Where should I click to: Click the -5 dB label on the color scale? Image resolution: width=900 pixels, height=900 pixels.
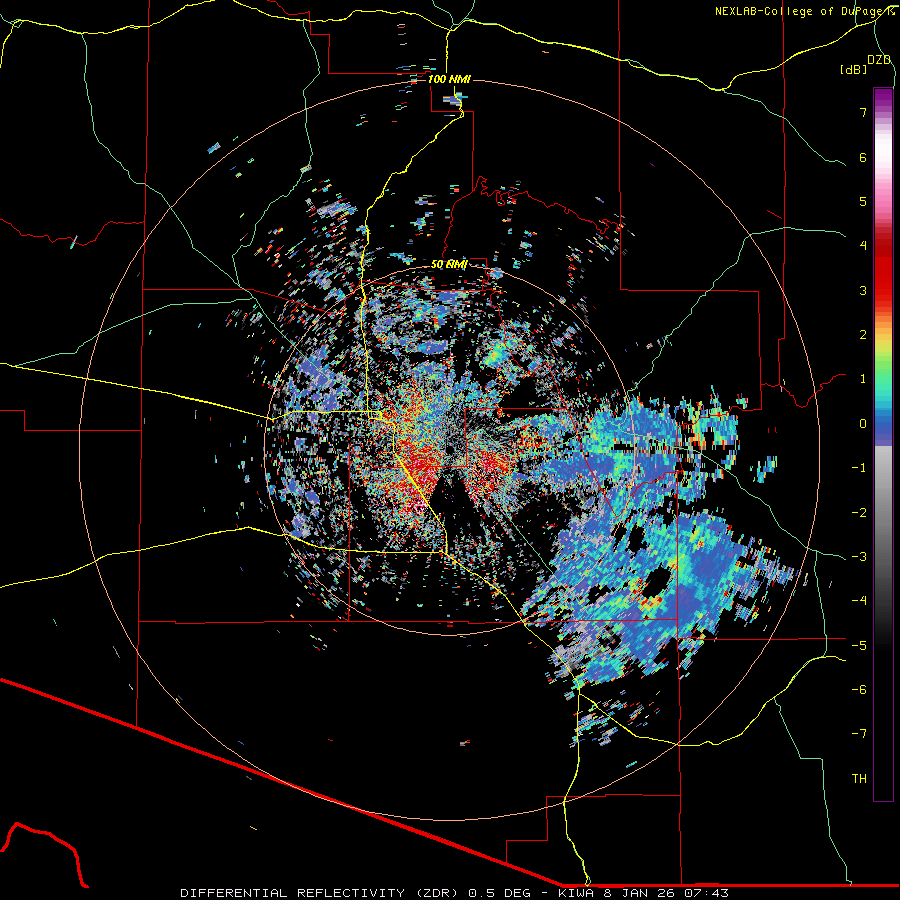click(x=859, y=645)
